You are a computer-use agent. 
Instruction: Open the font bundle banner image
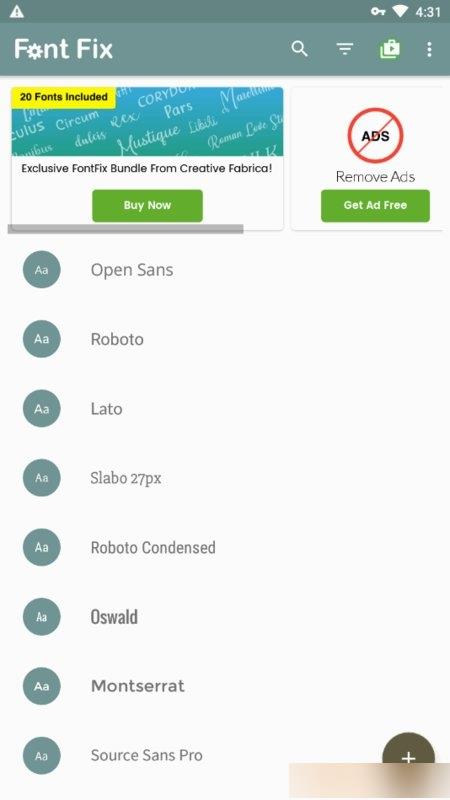[x=147, y=121]
